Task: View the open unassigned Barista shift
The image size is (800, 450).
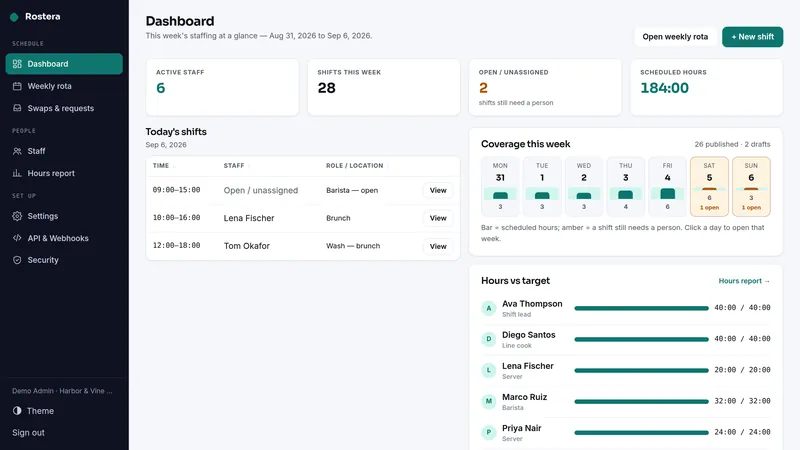Action: click(x=438, y=190)
